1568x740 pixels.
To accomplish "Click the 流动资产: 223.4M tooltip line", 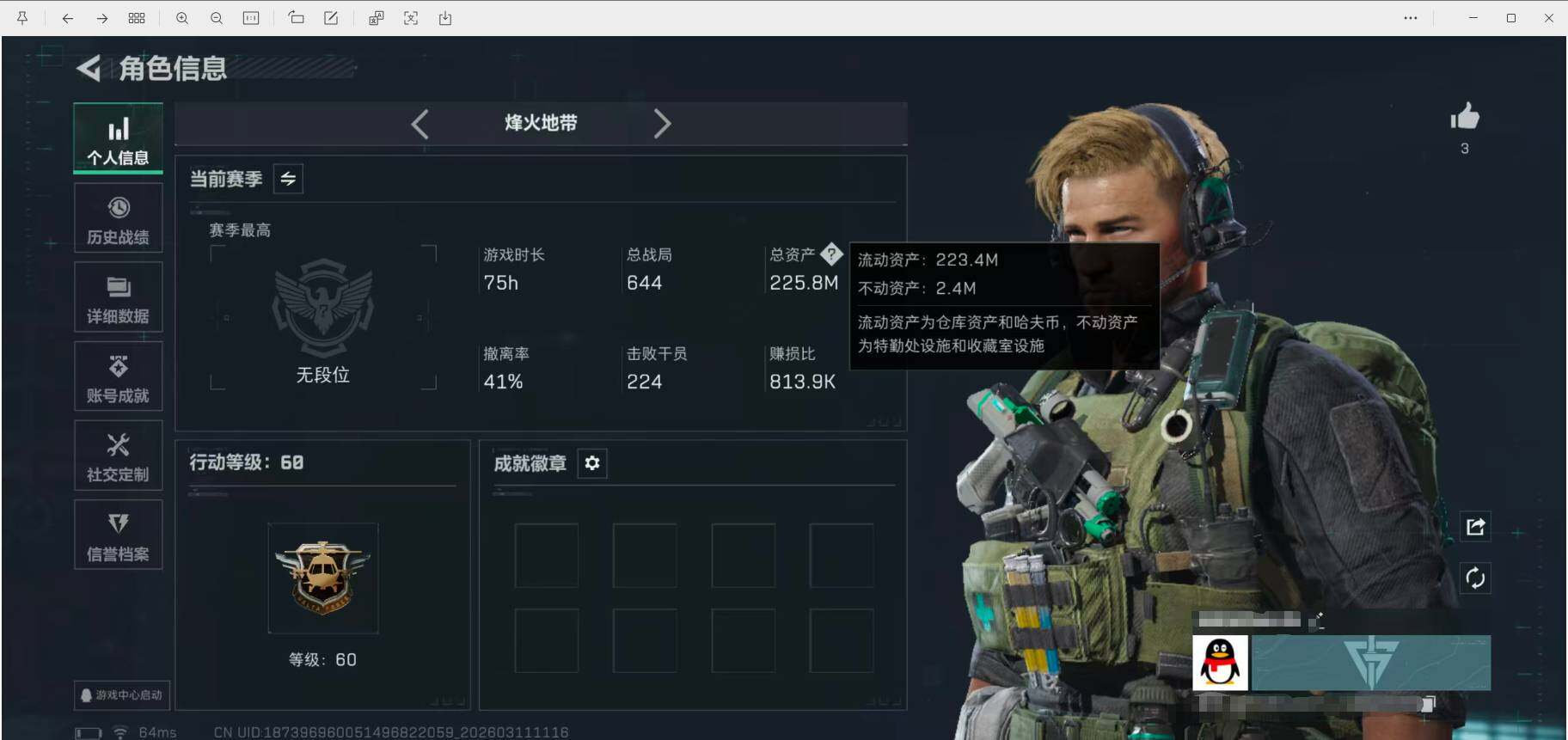I will coord(928,260).
